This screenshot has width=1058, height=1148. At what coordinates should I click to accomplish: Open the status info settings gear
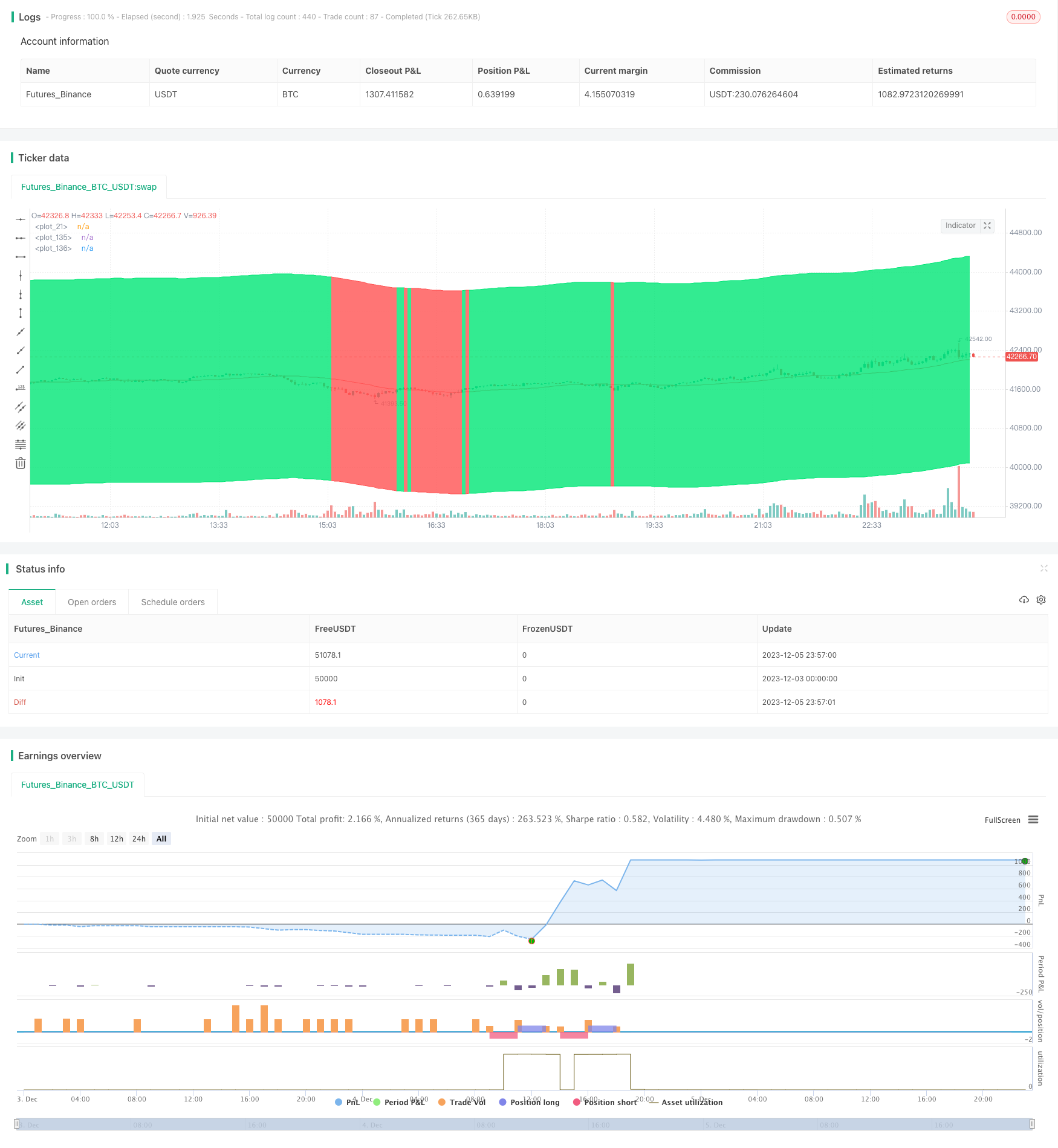[x=1040, y=600]
